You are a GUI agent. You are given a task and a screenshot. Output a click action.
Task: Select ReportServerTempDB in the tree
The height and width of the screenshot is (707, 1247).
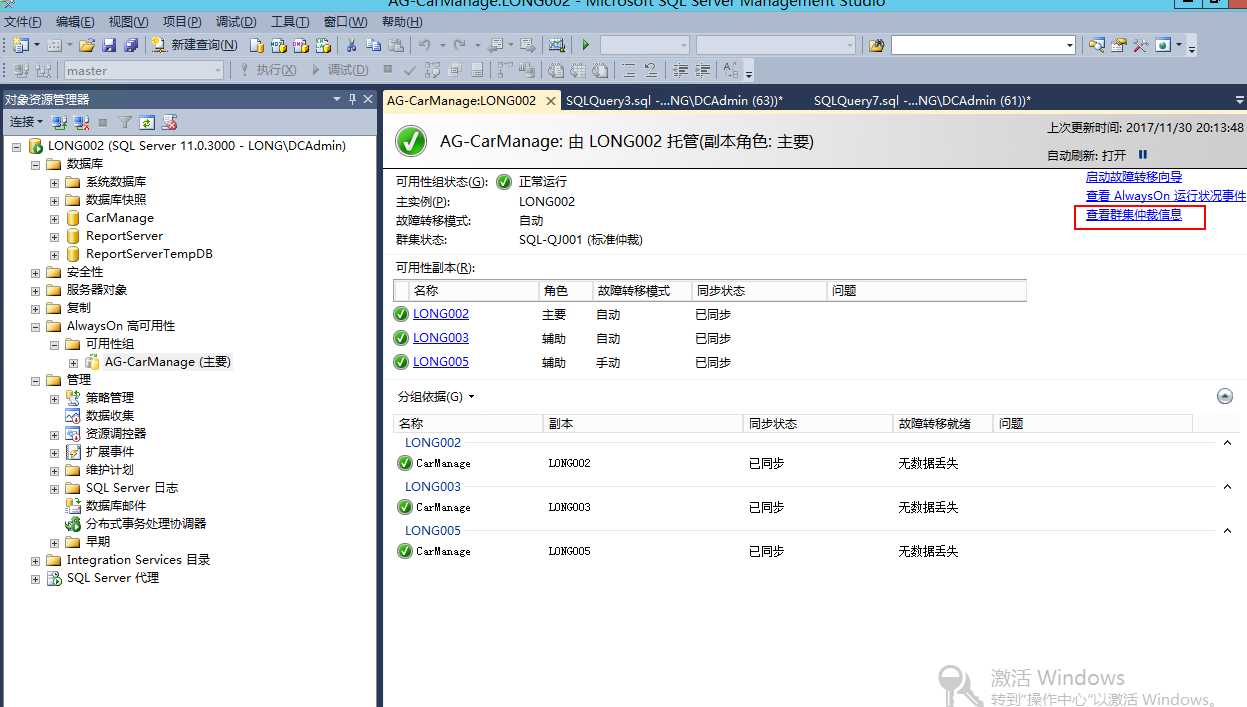coord(149,254)
